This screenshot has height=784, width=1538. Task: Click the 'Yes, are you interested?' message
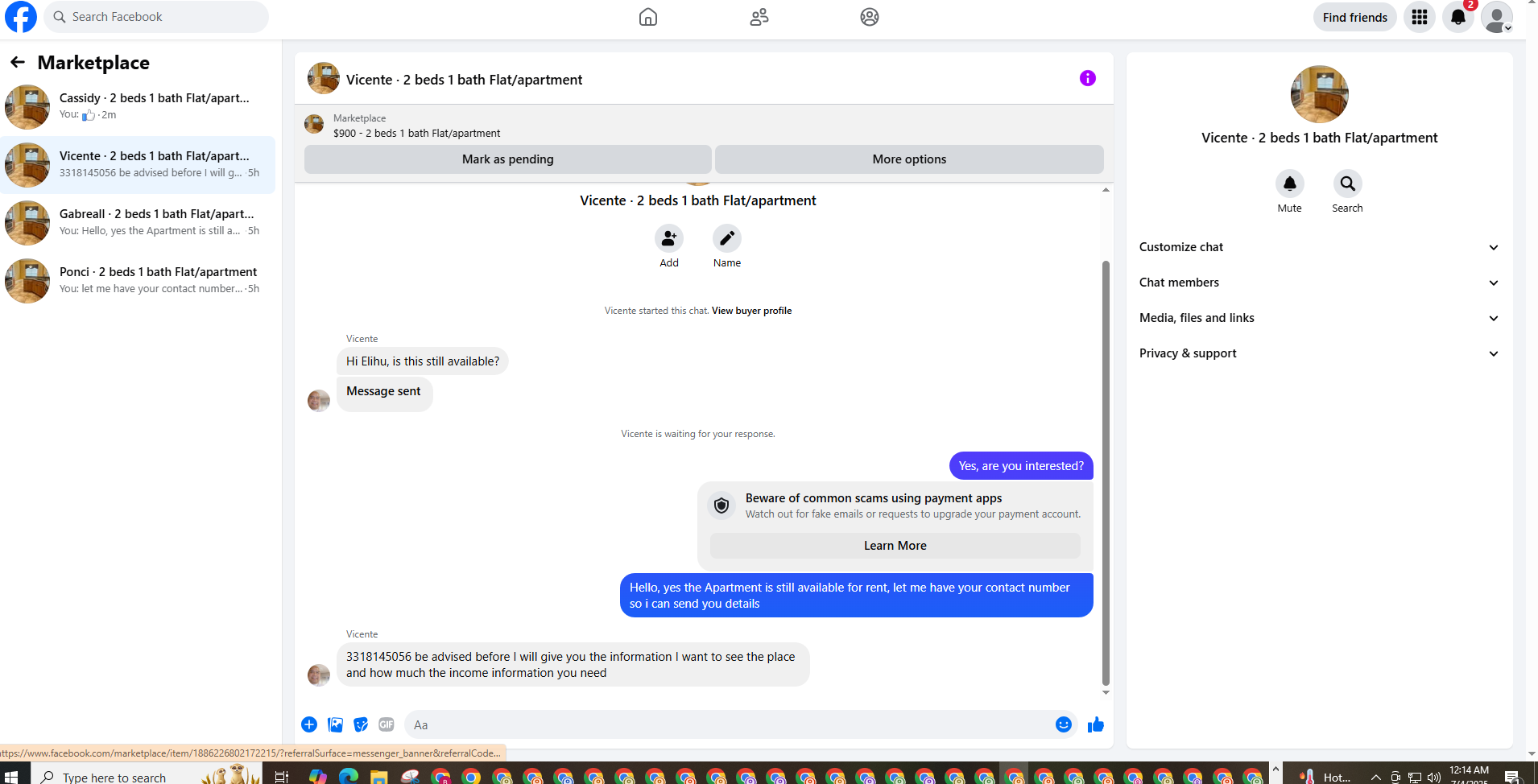[x=1021, y=466]
